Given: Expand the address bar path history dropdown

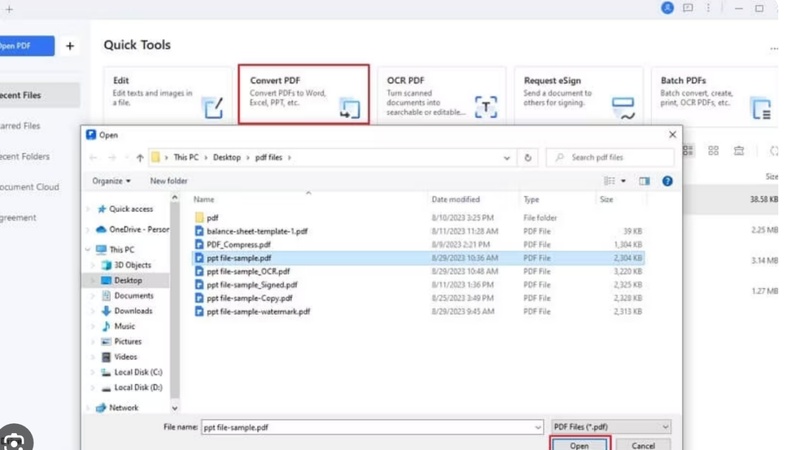Looking at the screenshot, I should pyautogui.click(x=506, y=158).
